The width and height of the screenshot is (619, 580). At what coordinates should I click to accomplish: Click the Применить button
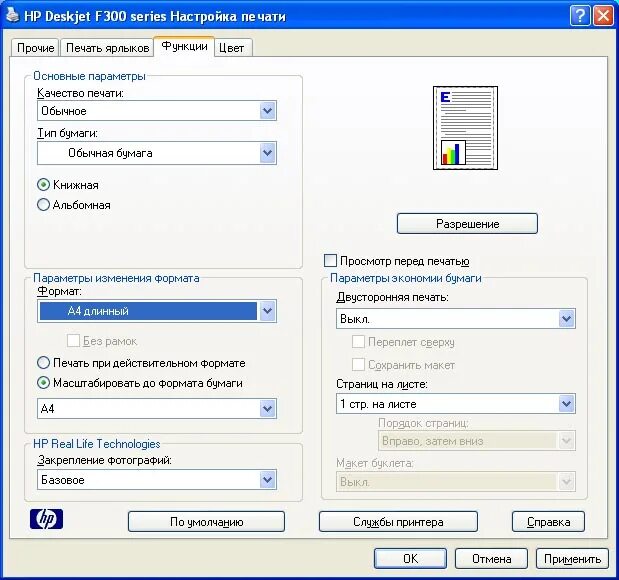coord(572,559)
